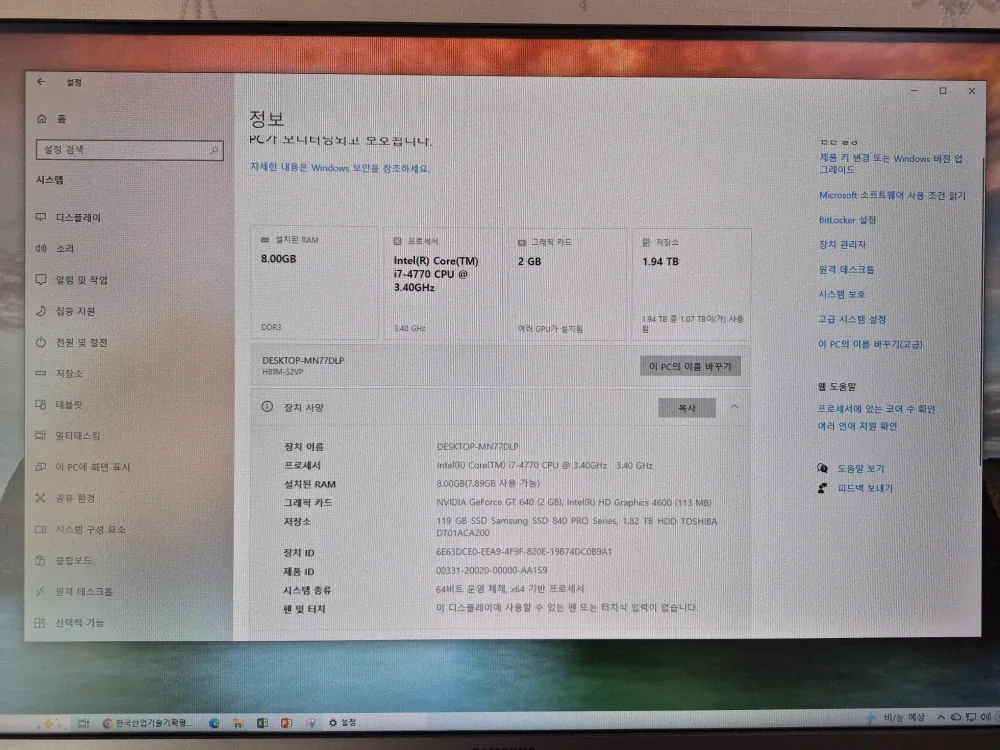Click the moon icon for 집중 지원
The height and width of the screenshot is (750, 1000).
coord(41,311)
